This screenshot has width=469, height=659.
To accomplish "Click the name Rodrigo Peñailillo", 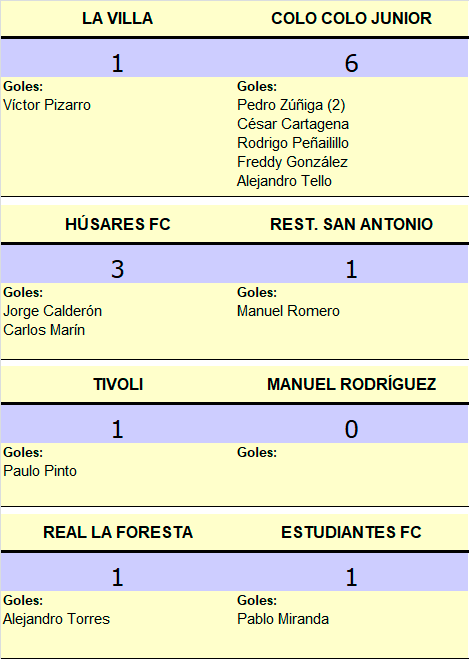I will [x=293, y=143].
